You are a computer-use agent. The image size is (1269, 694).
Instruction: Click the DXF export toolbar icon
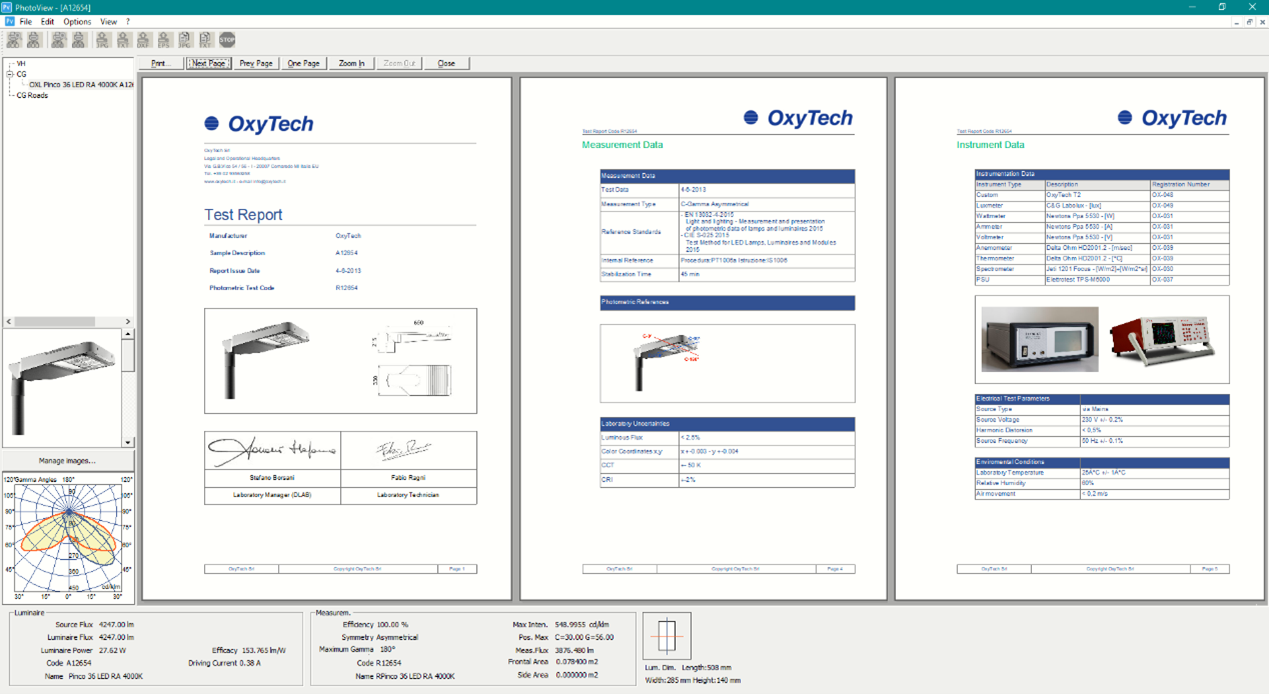point(144,40)
